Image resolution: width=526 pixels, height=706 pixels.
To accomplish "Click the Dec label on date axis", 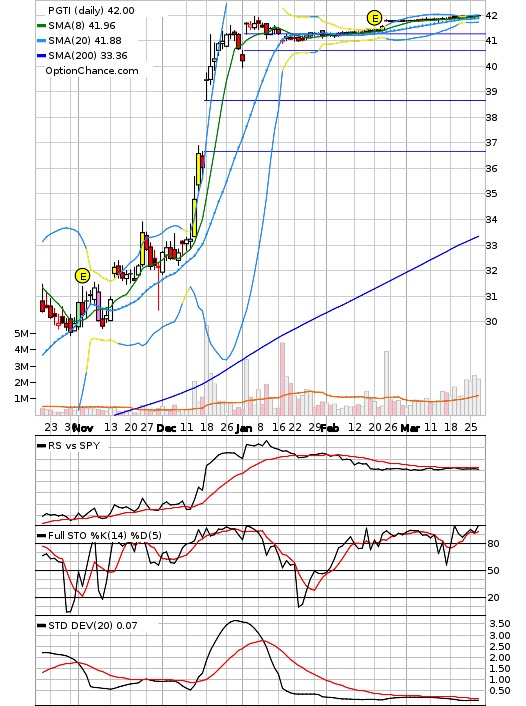I will (166, 428).
